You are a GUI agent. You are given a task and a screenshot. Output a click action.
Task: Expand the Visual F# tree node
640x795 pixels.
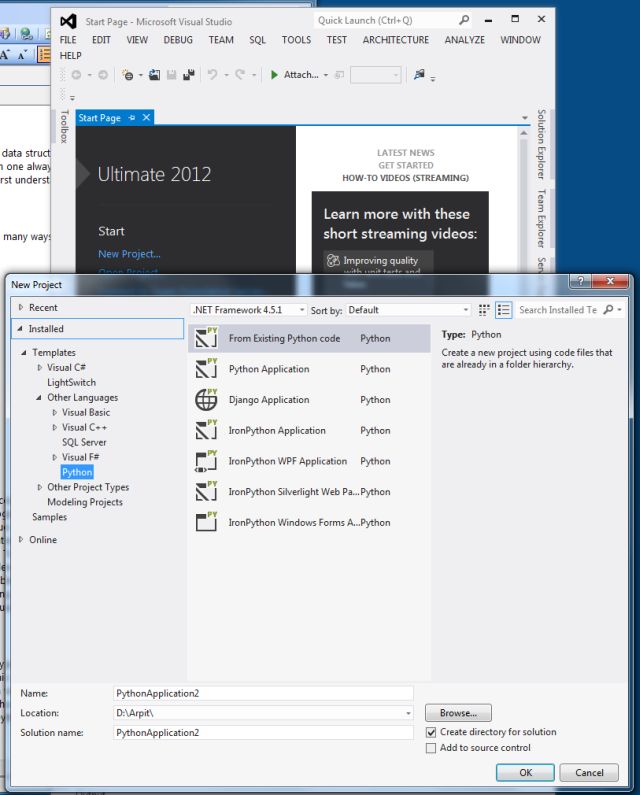[55, 457]
